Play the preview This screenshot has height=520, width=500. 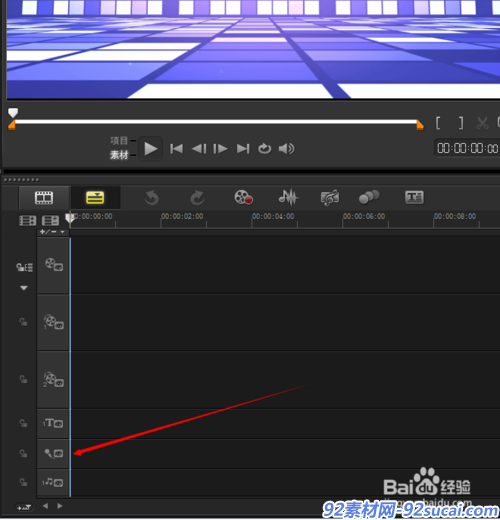click(x=151, y=149)
